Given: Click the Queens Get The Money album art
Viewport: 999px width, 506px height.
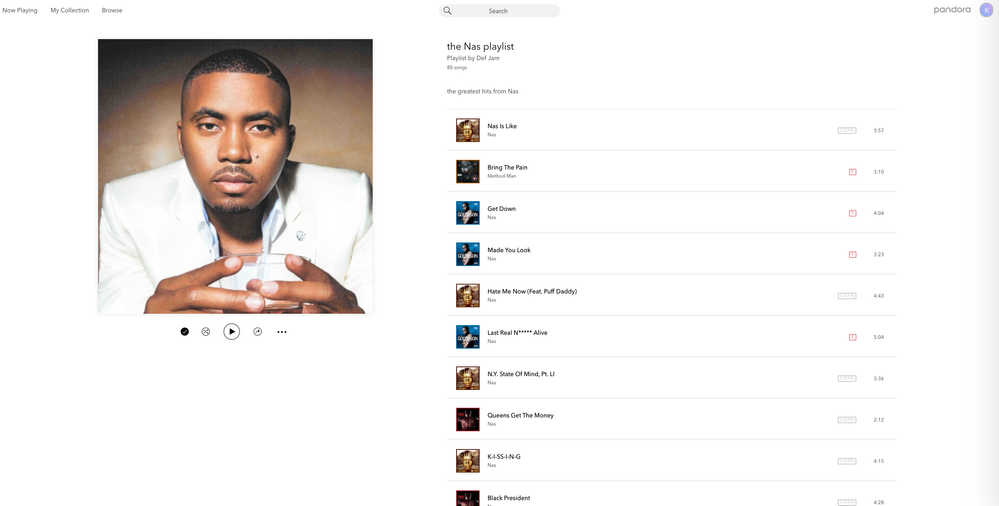Looking at the screenshot, I should click(x=468, y=419).
